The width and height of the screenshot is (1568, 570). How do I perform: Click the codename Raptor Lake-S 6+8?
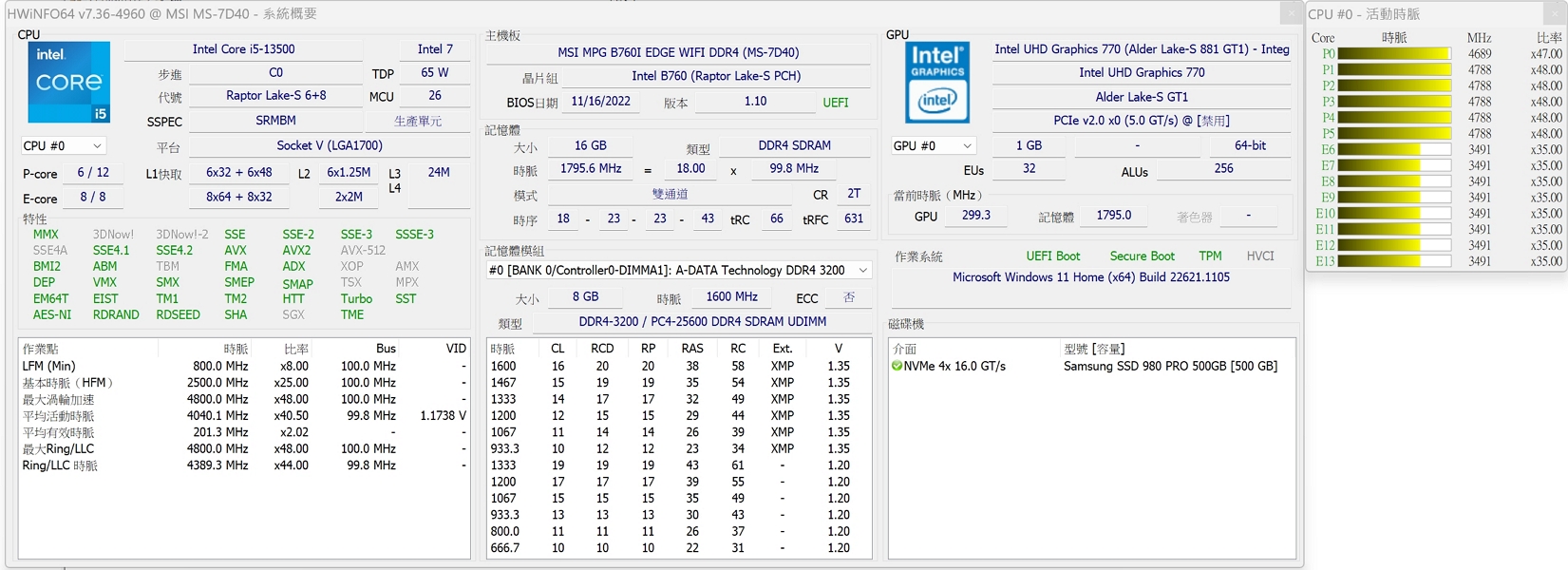(x=275, y=95)
